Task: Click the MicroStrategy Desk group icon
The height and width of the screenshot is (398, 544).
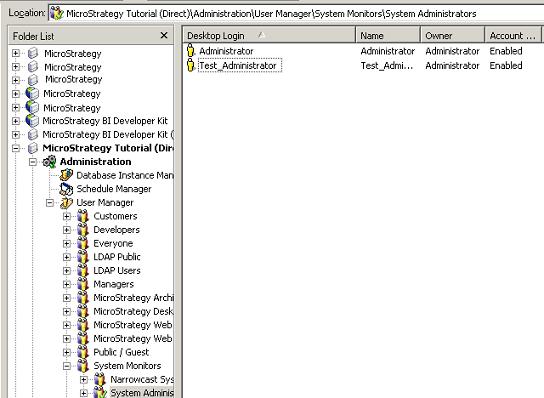Action: point(83,311)
